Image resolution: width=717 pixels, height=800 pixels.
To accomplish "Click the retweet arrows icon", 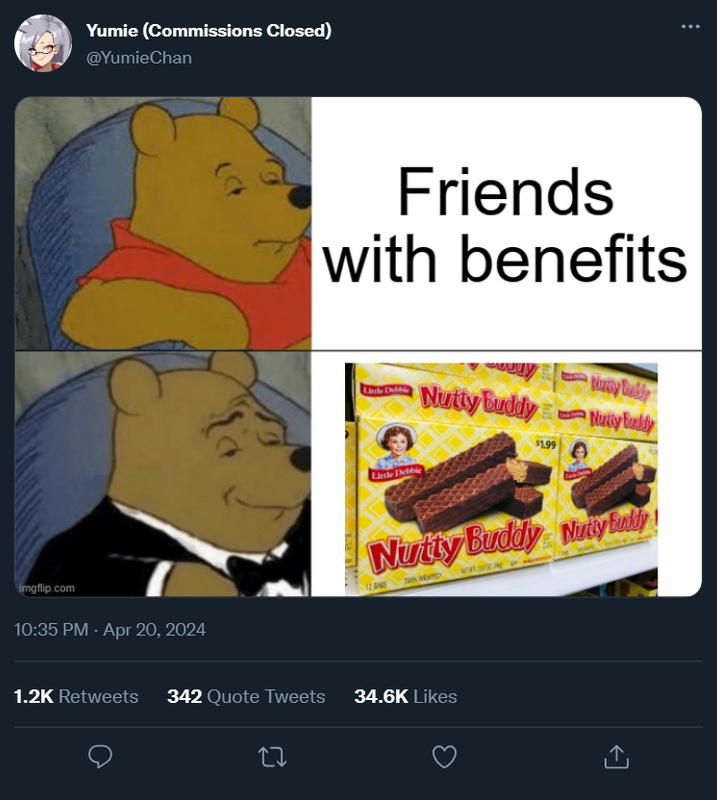I will tap(272, 757).
